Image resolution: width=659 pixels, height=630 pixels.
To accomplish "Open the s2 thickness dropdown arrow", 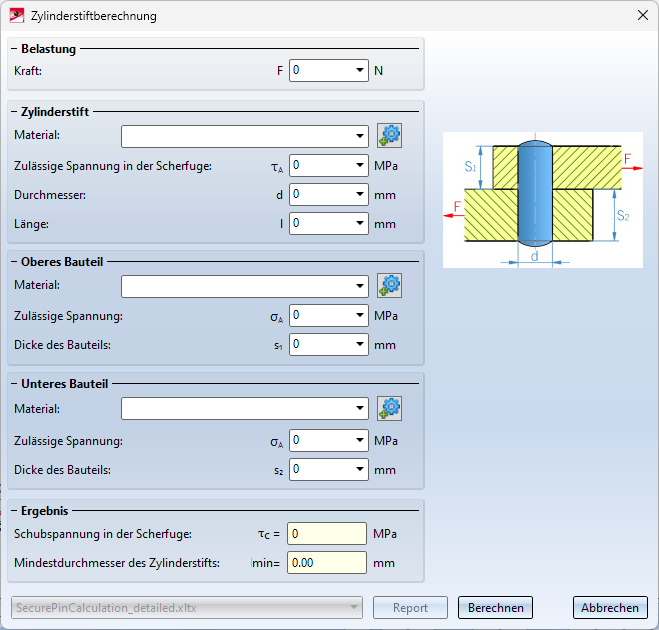I will click(360, 469).
